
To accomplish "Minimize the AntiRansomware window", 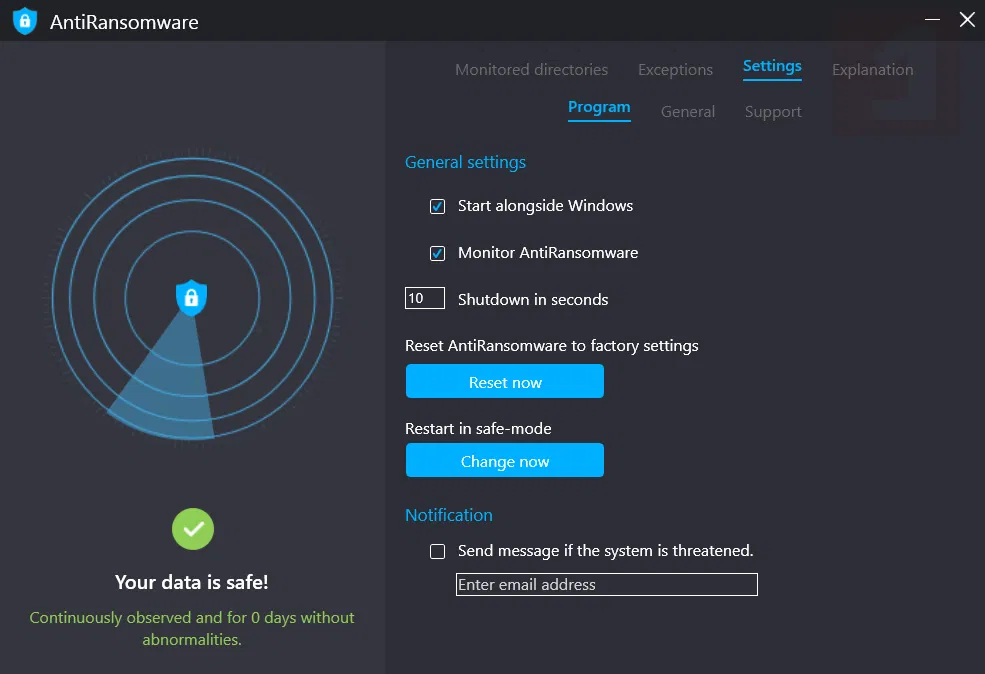I will coord(932,20).
